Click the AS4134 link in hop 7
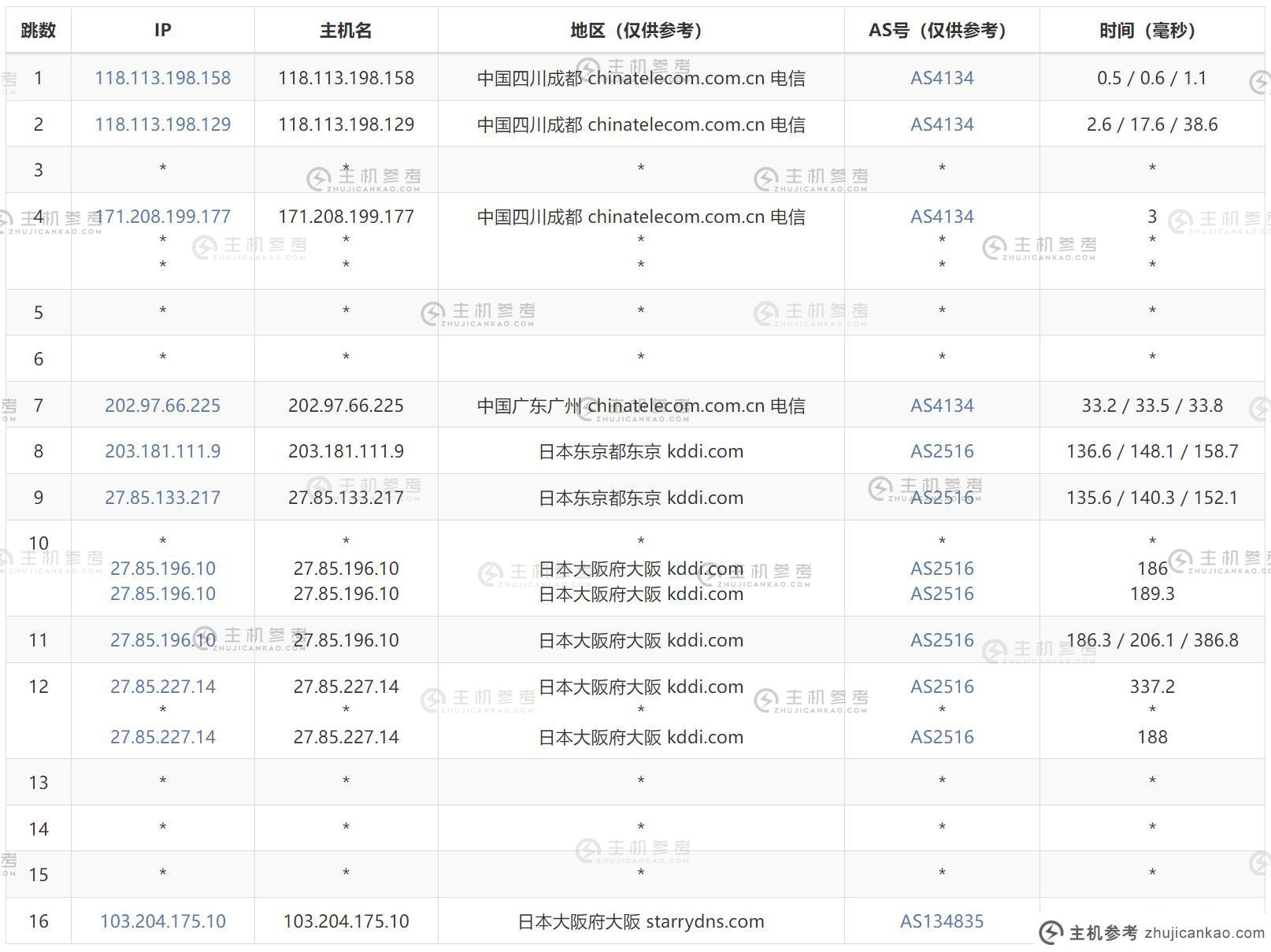 [x=942, y=406]
